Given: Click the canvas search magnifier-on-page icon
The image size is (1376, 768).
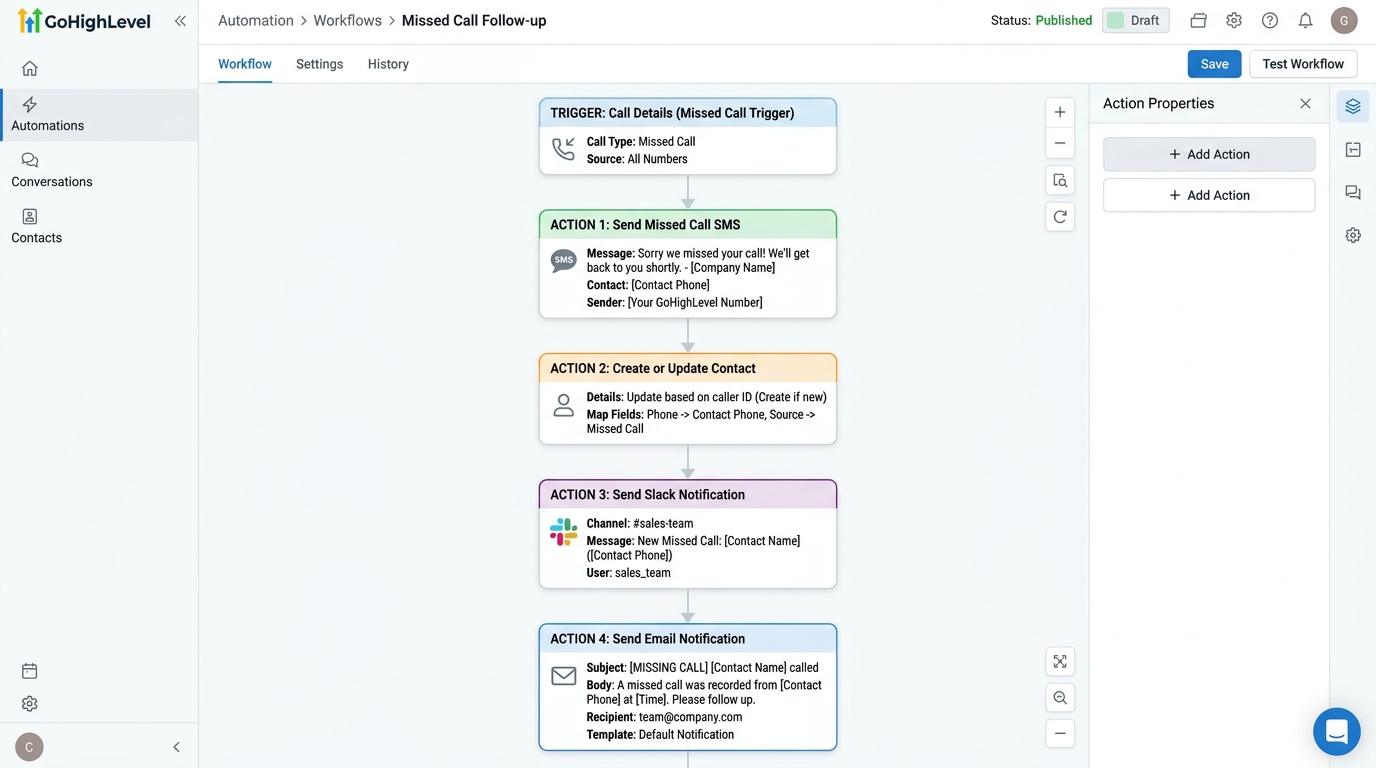Looking at the screenshot, I should pyautogui.click(x=1060, y=181).
